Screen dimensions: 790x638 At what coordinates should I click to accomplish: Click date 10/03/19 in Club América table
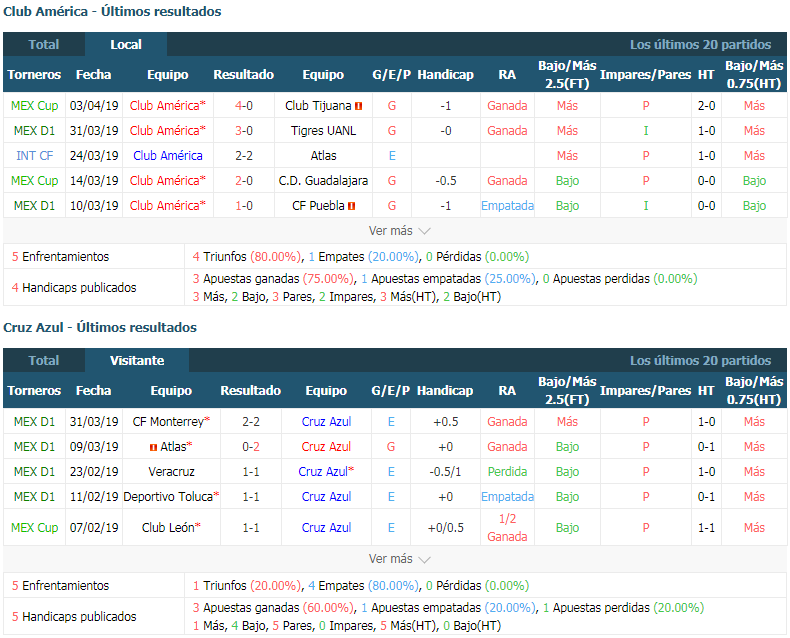pos(94,206)
